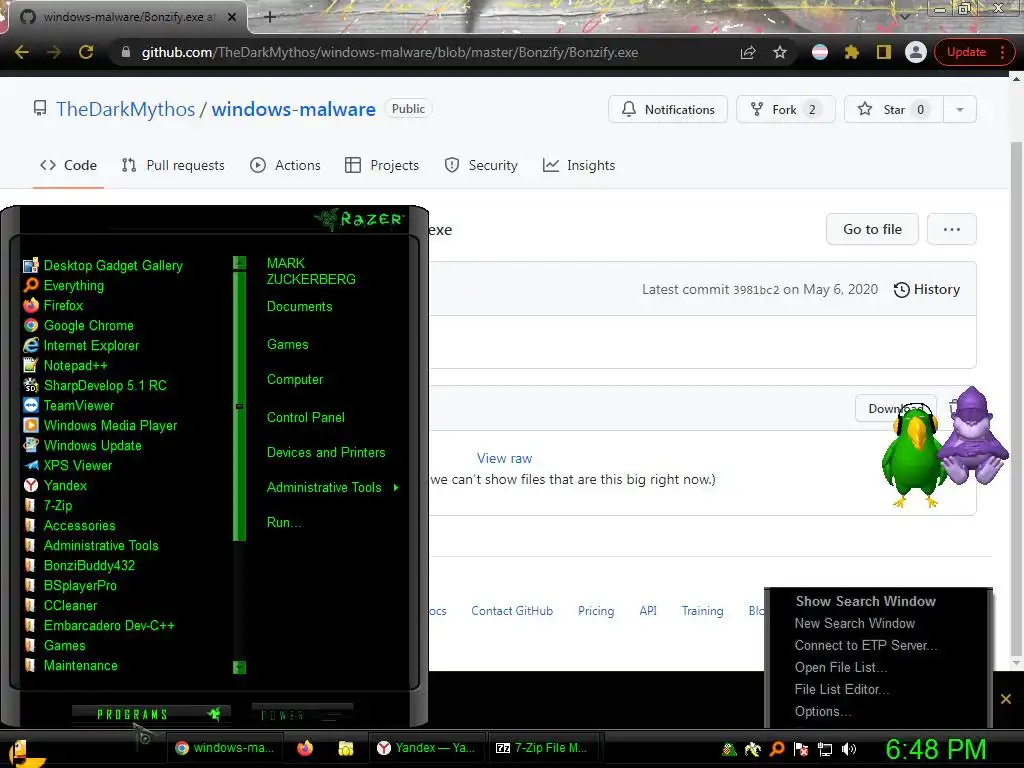The height and width of the screenshot is (768, 1024).
Task: View commit History
Action: pyautogui.click(x=927, y=289)
